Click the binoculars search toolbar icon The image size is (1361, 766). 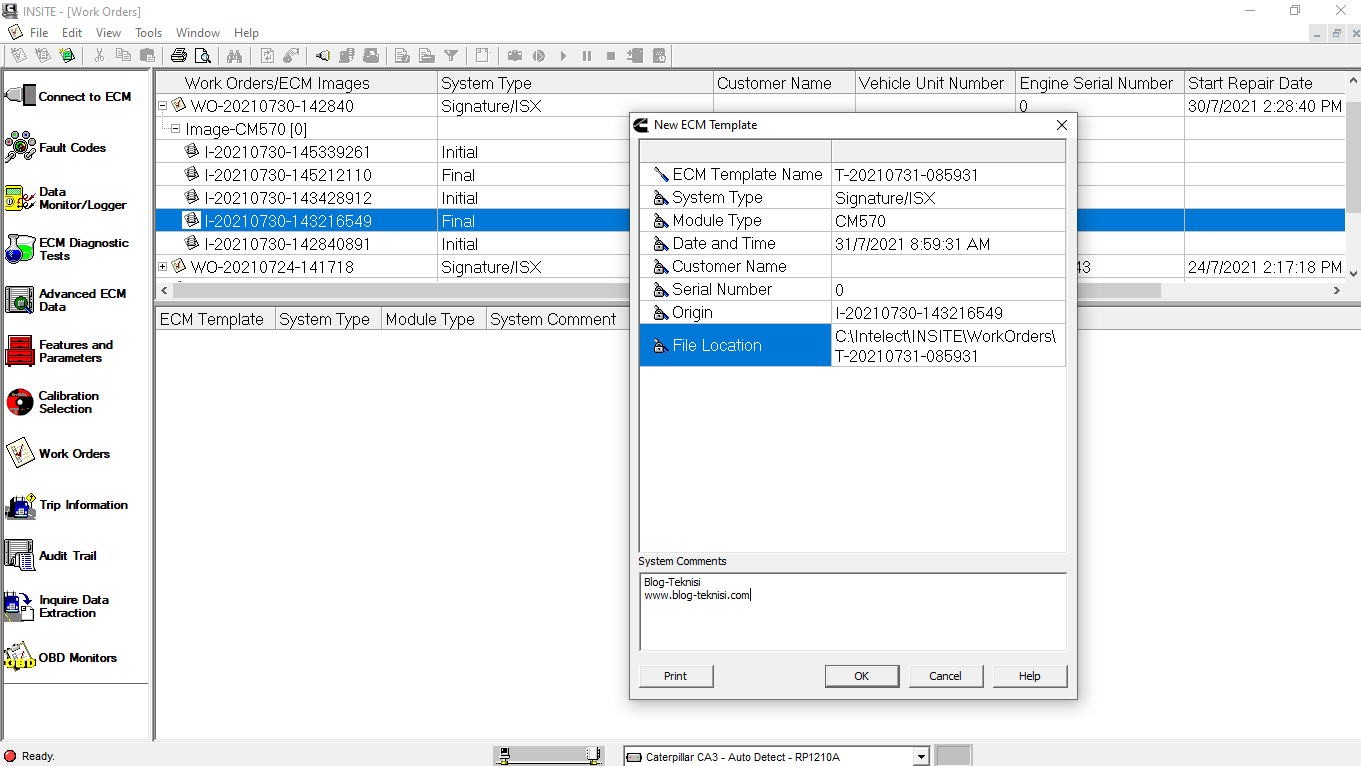(234, 55)
